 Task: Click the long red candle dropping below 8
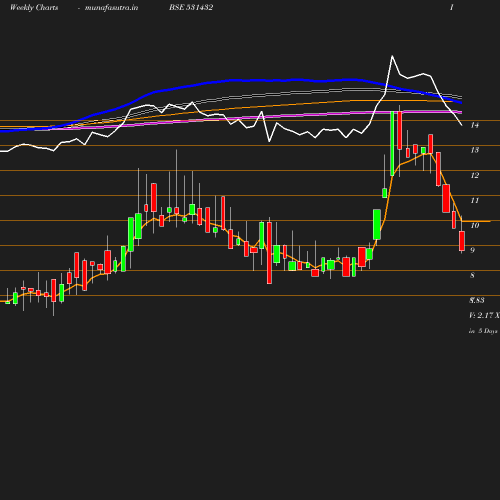tap(269, 253)
